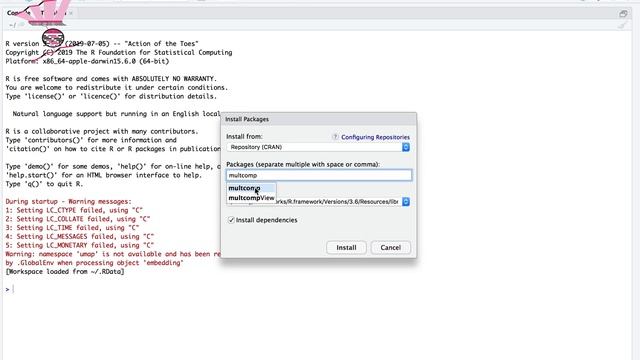Click the "Setting LC_CTYPE failed" warning line
Image resolution: width=640 pixels, height=360 pixels.
(74, 210)
